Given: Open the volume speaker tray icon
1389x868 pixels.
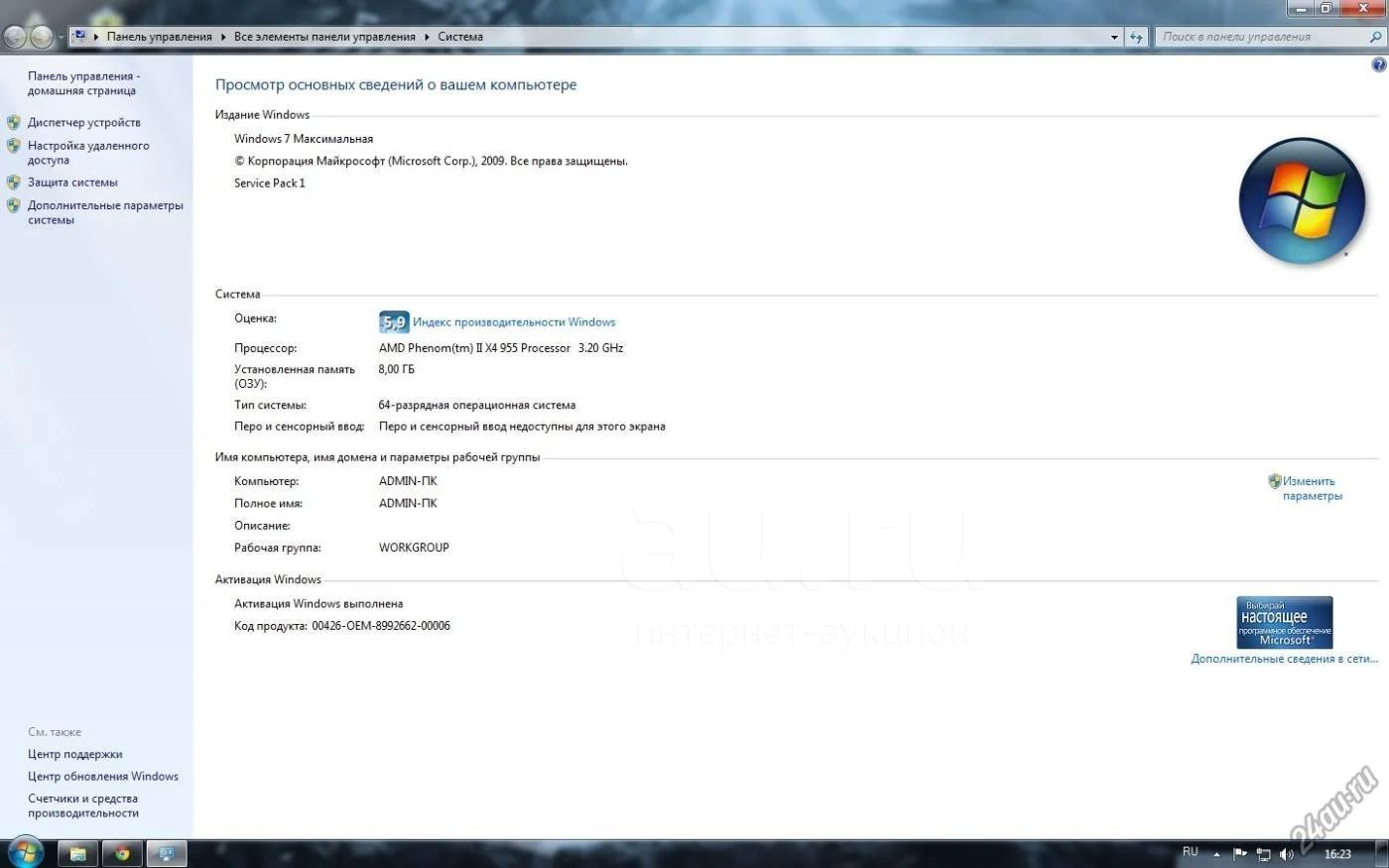Looking at the screenshot, I should point(1287,854).
